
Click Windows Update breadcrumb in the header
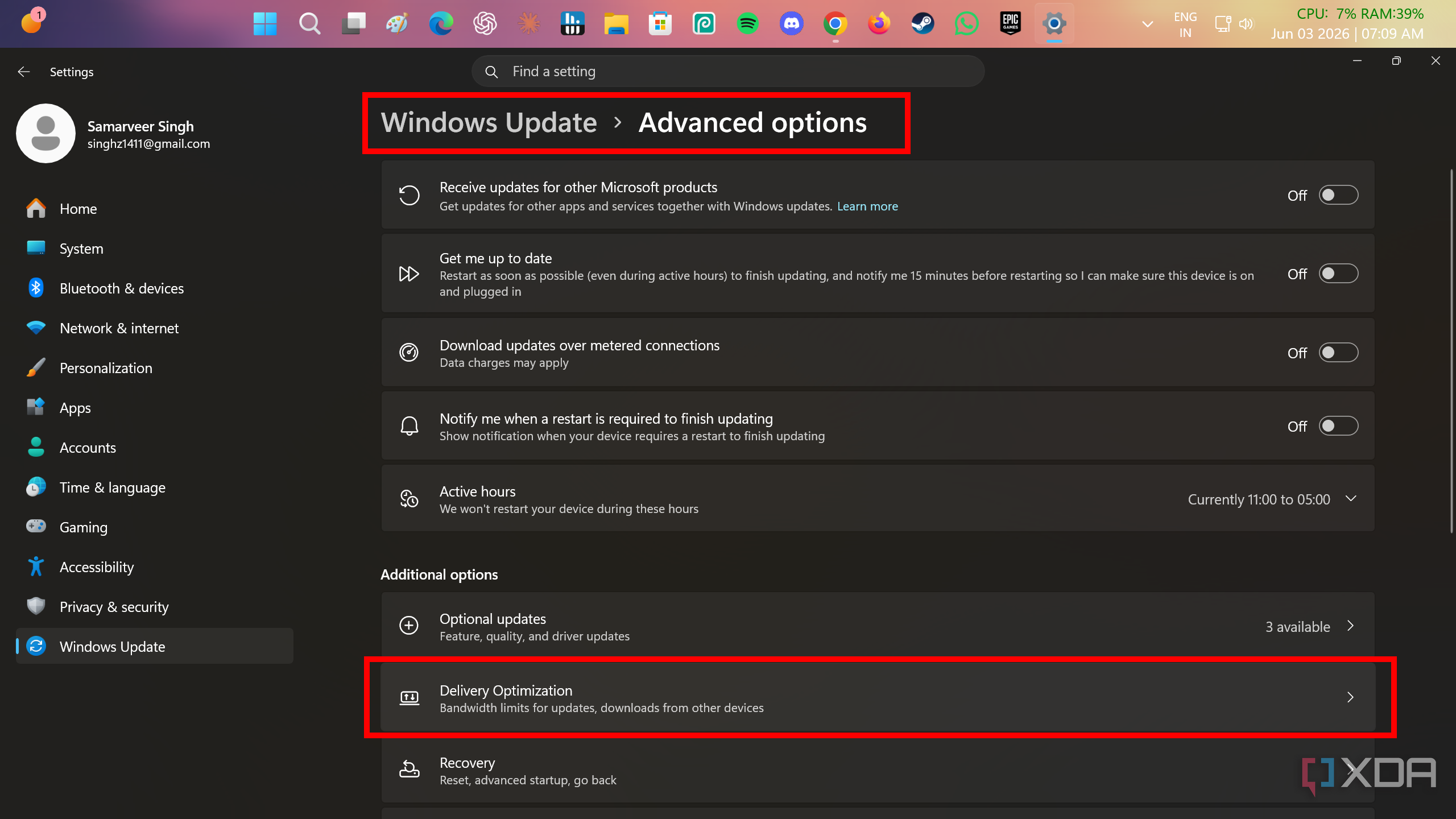(489, 122)
